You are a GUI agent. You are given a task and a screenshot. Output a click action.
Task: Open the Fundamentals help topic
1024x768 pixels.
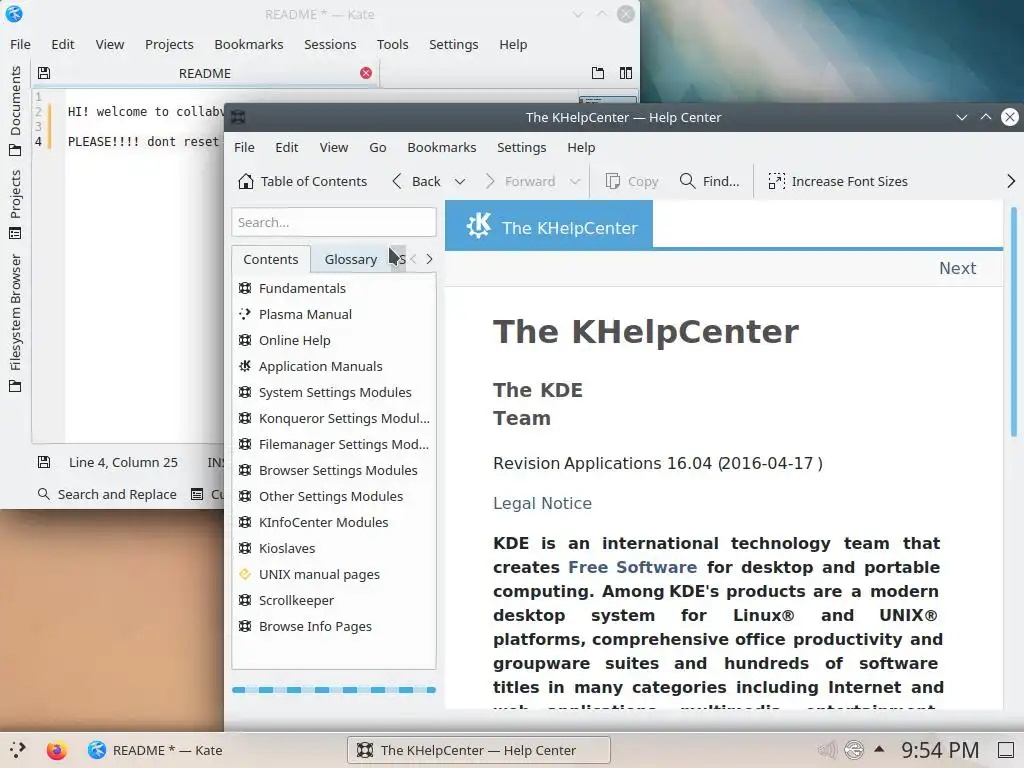[302, 288]
